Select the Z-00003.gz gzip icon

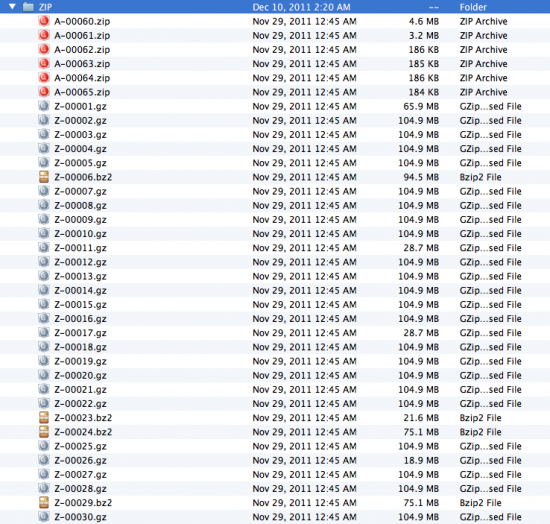(44, 134)
